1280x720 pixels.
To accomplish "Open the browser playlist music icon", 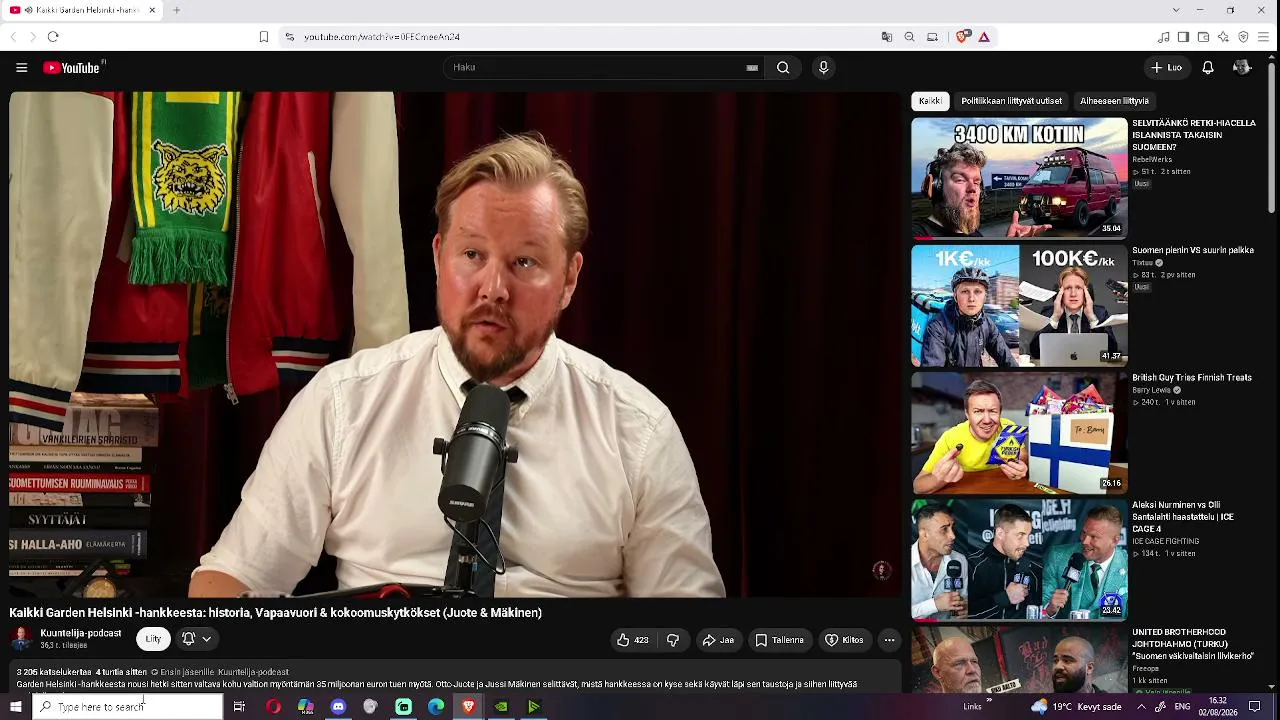I will (1163, 37).
